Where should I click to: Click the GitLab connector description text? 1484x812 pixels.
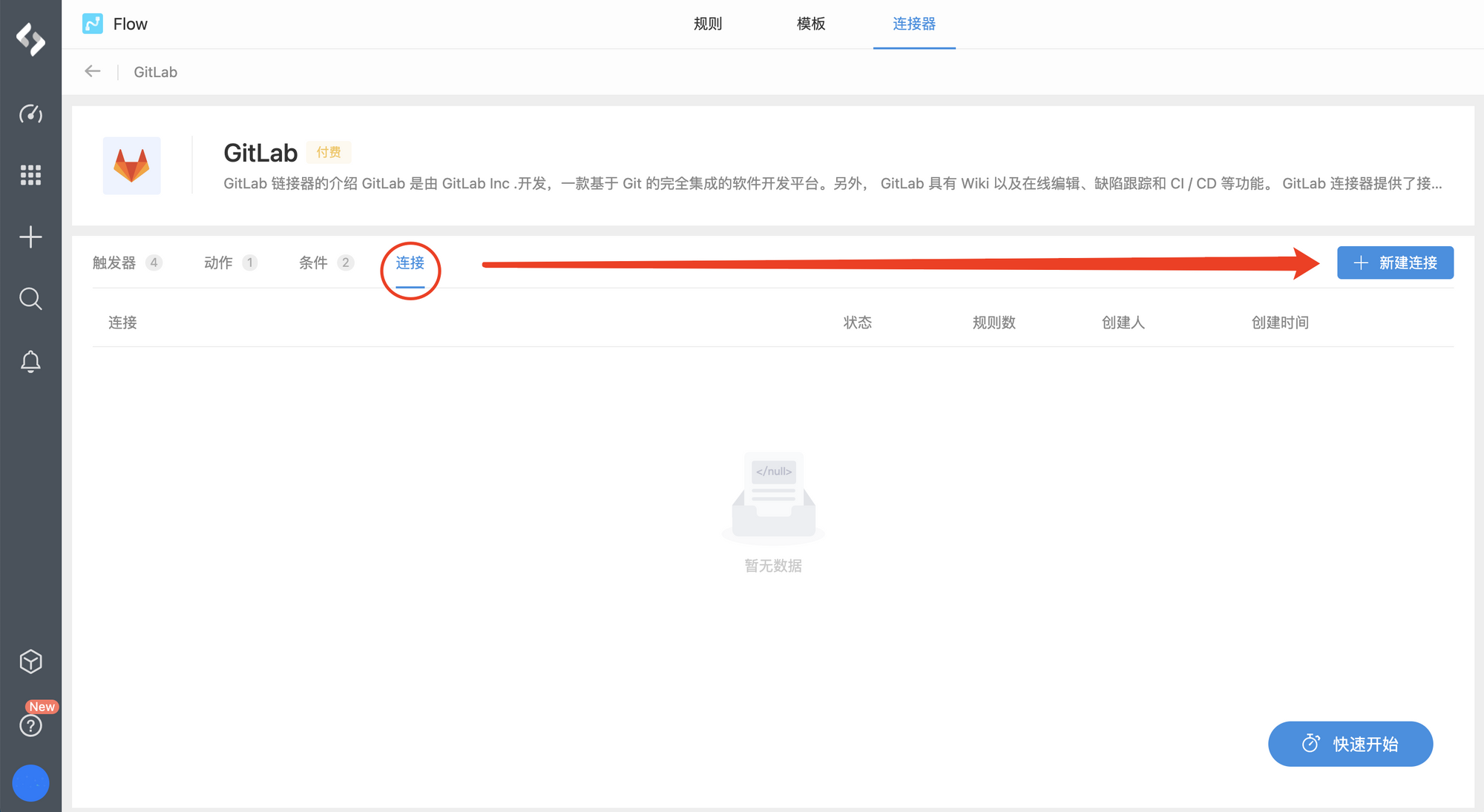click(833, 183)
